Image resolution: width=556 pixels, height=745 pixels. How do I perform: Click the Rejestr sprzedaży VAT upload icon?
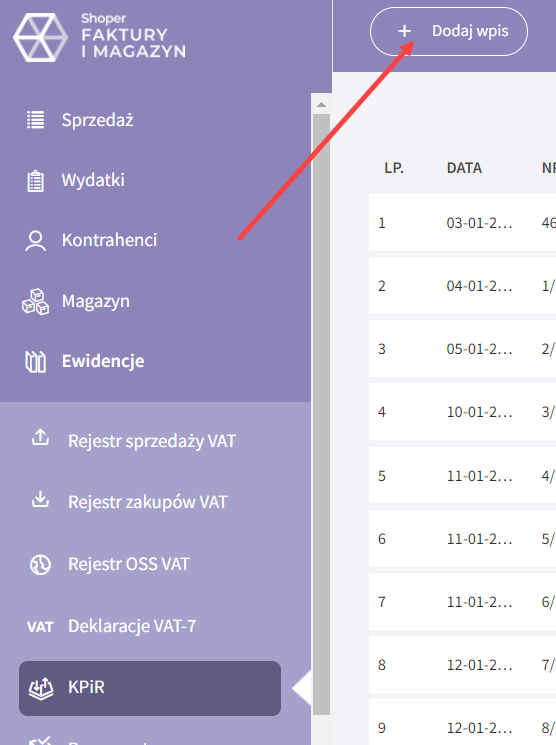point(40,437)
